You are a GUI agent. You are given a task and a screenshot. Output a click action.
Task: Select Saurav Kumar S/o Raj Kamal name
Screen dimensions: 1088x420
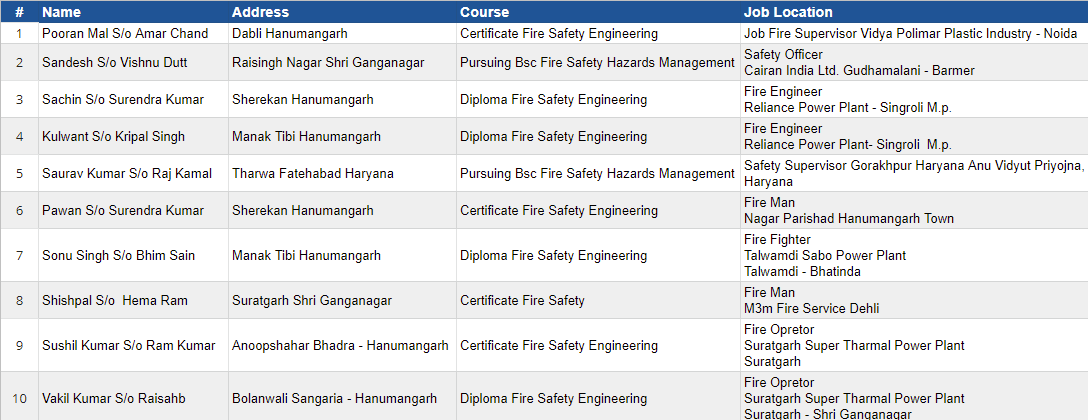click(127, 174)
